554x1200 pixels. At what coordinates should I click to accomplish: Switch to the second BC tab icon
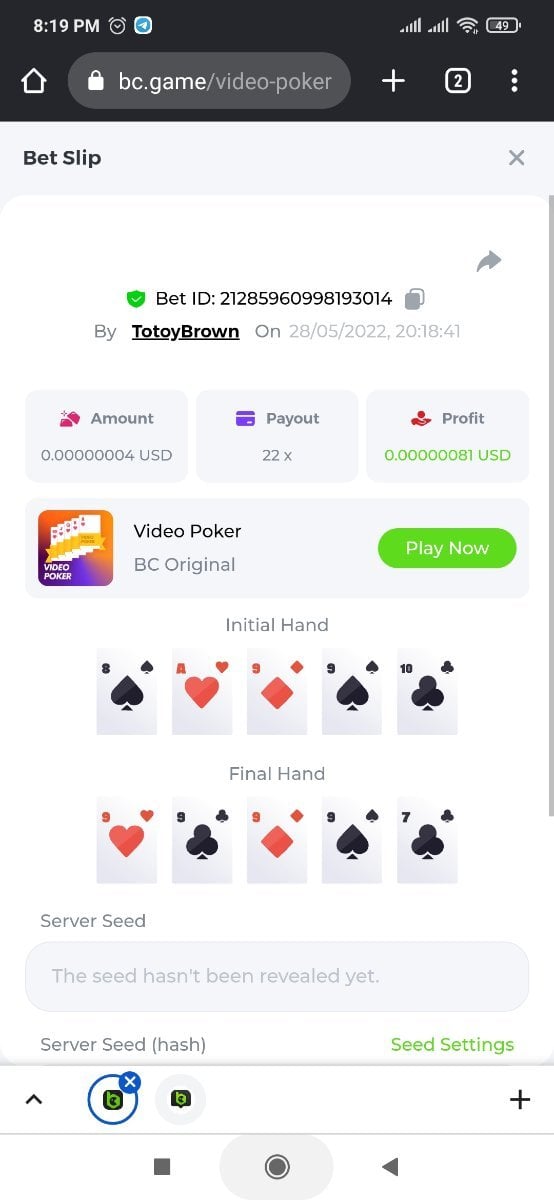181,1100
